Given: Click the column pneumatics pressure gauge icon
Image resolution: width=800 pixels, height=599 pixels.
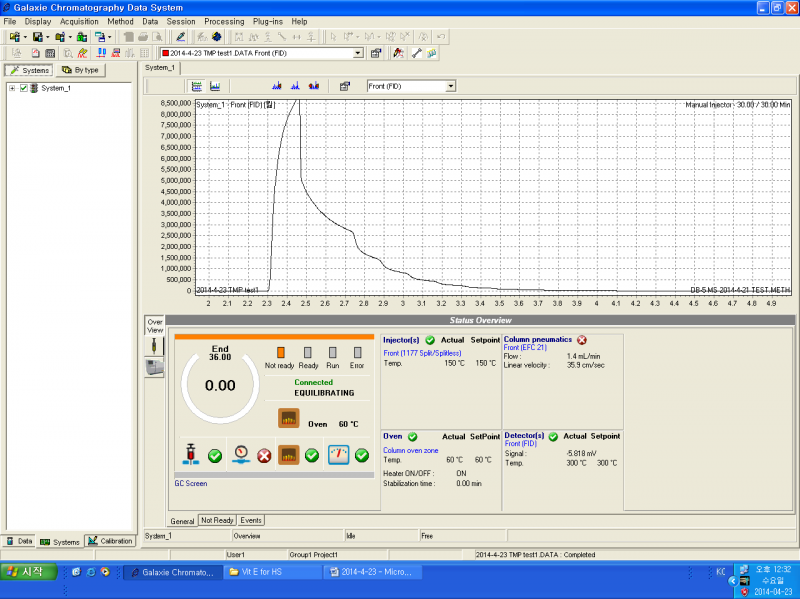Looking at the screenshot, I should click(240, 454).
